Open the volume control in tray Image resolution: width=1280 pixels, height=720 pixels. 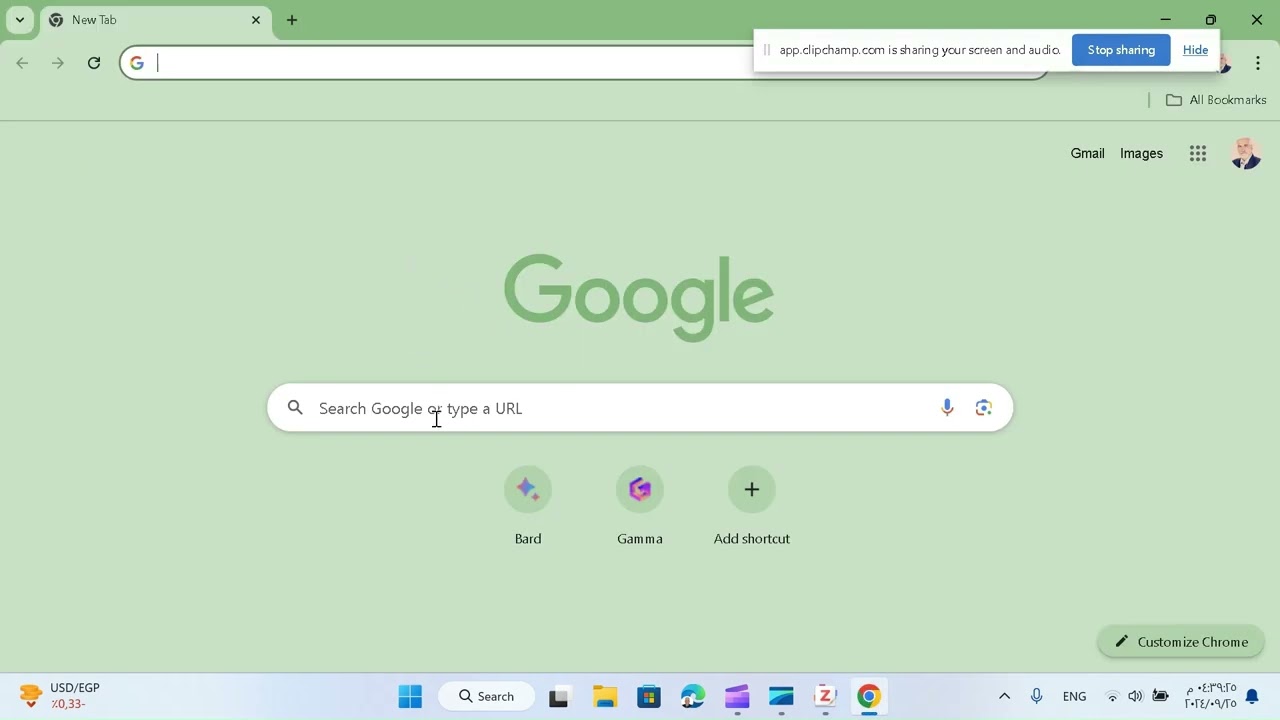[x=1135, y=696]
